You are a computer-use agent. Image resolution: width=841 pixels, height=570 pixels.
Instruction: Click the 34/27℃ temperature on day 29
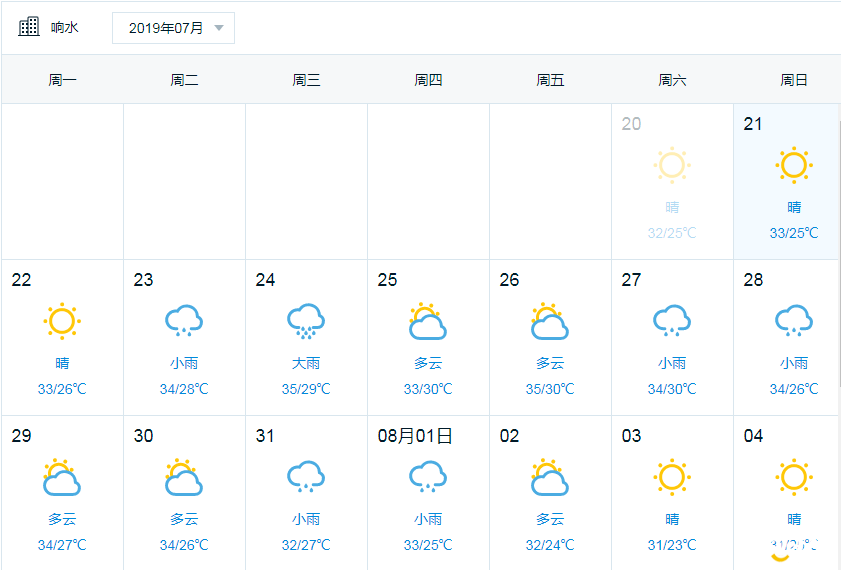[62, 545]
